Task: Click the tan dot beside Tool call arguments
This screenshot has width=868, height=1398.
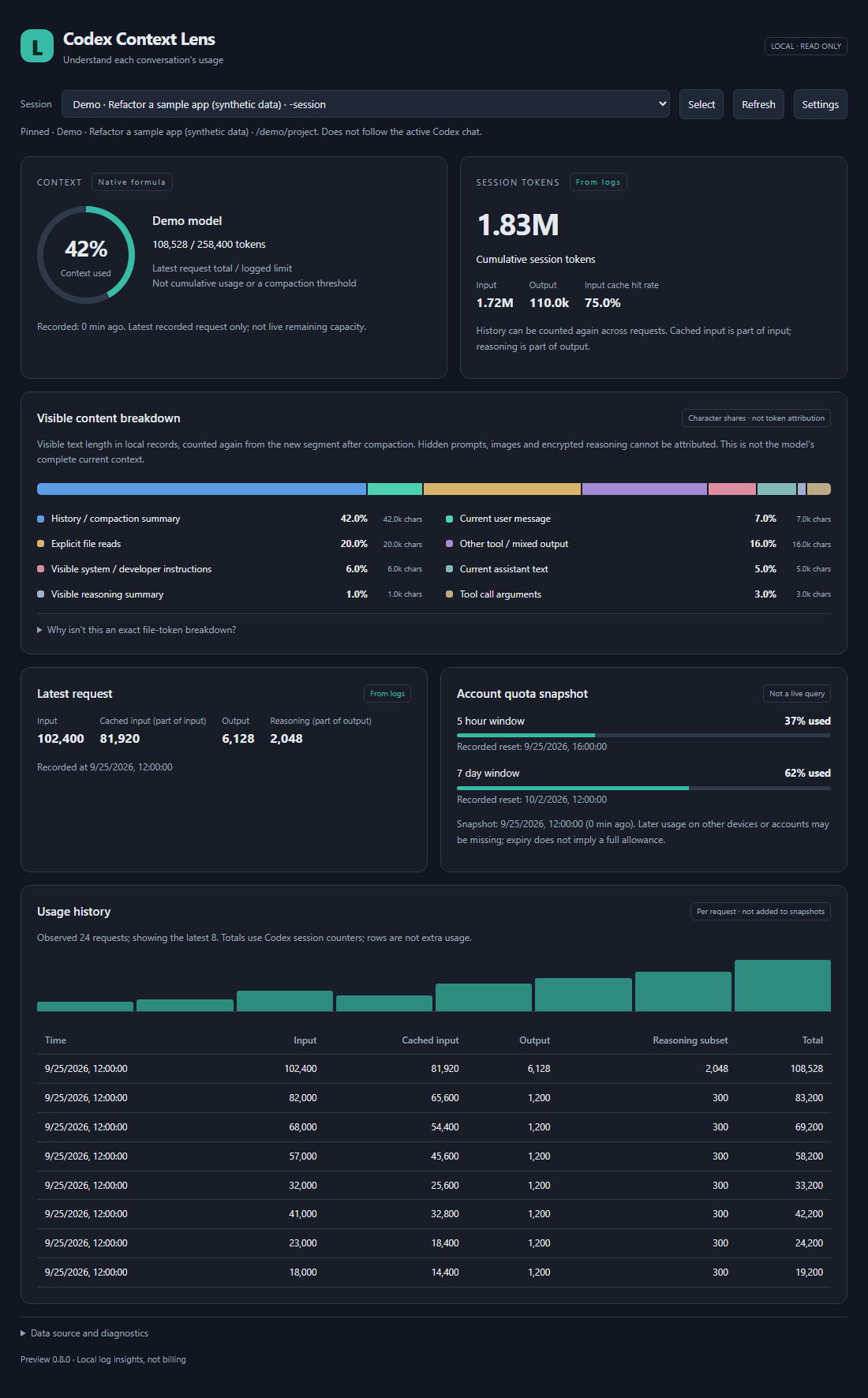Action: point(449,594)
